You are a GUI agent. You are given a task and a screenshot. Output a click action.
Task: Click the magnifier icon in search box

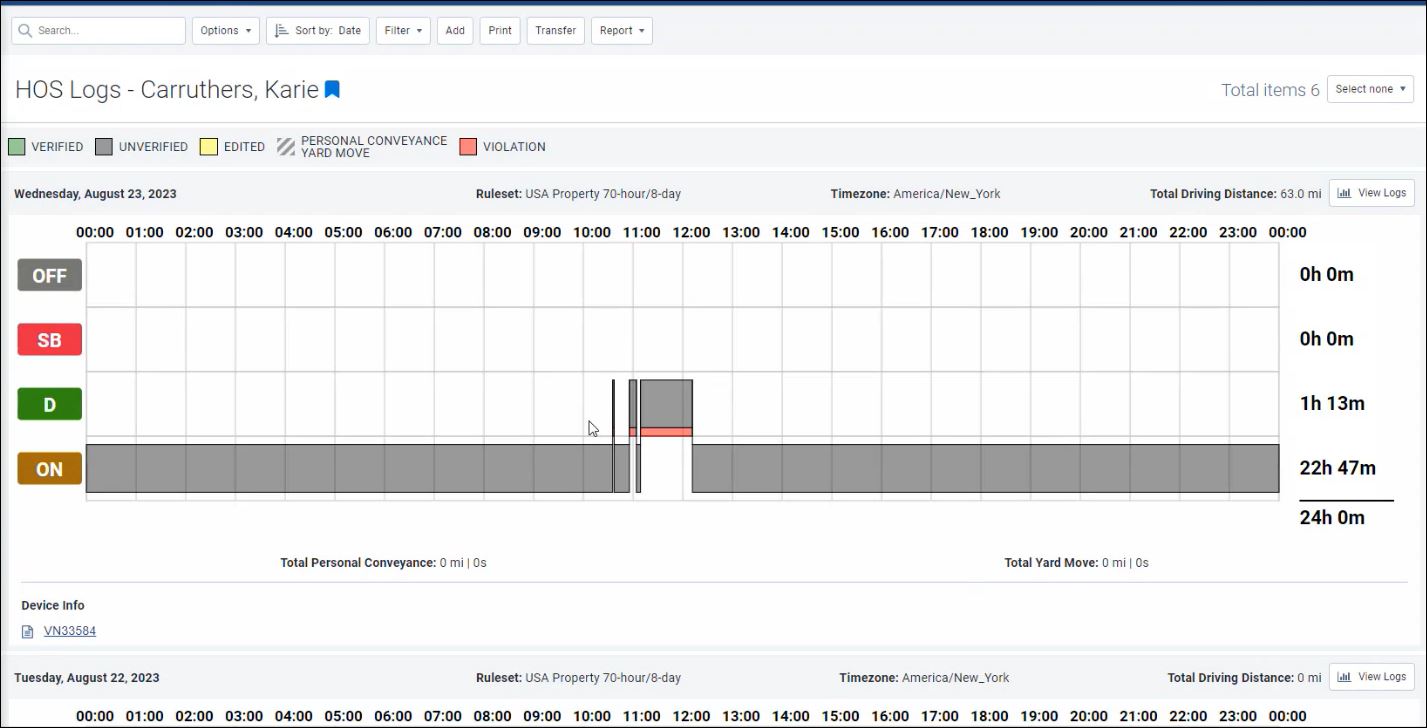click(25, 31)
